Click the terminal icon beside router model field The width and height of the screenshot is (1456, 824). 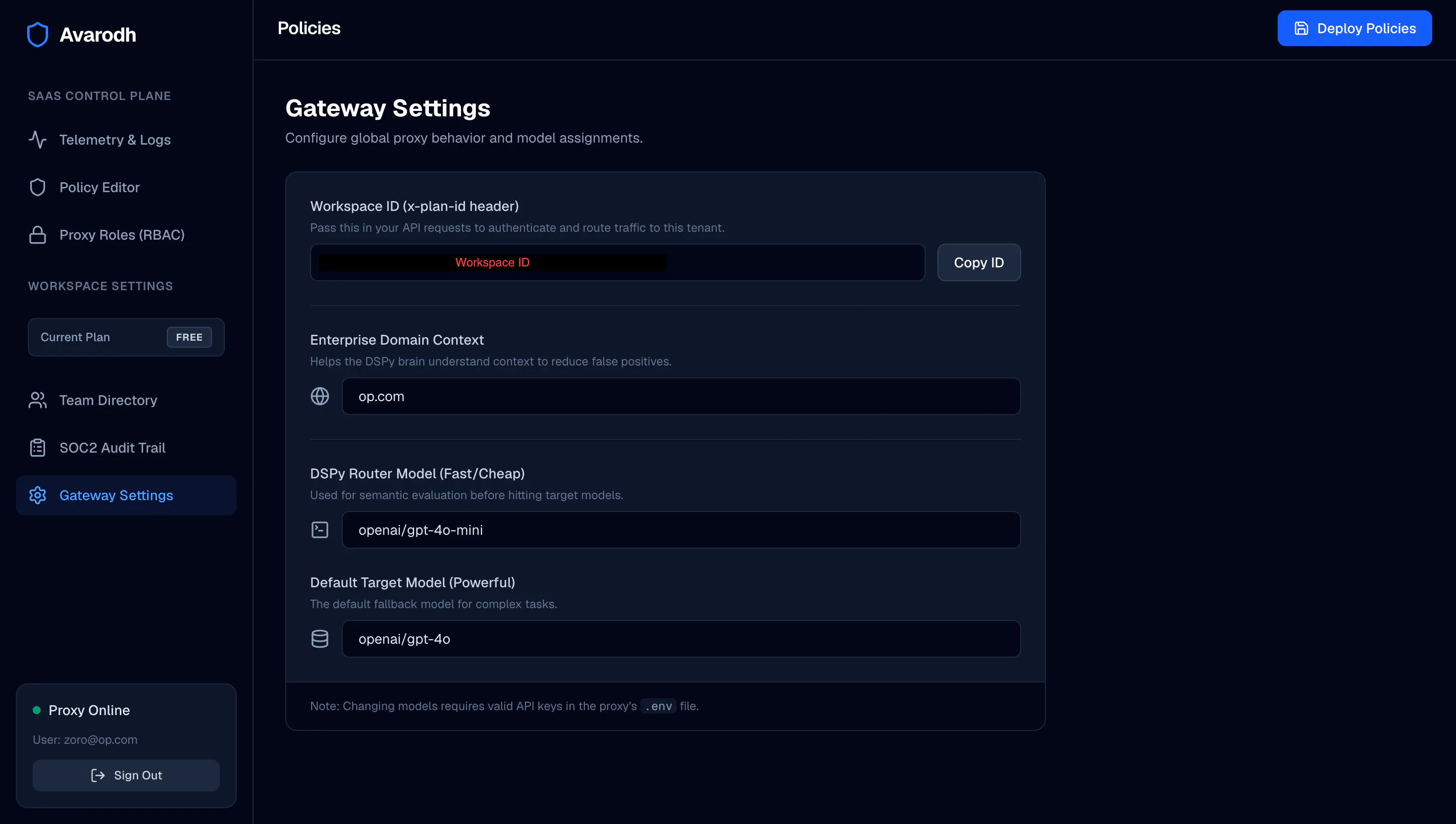(320, 530)
